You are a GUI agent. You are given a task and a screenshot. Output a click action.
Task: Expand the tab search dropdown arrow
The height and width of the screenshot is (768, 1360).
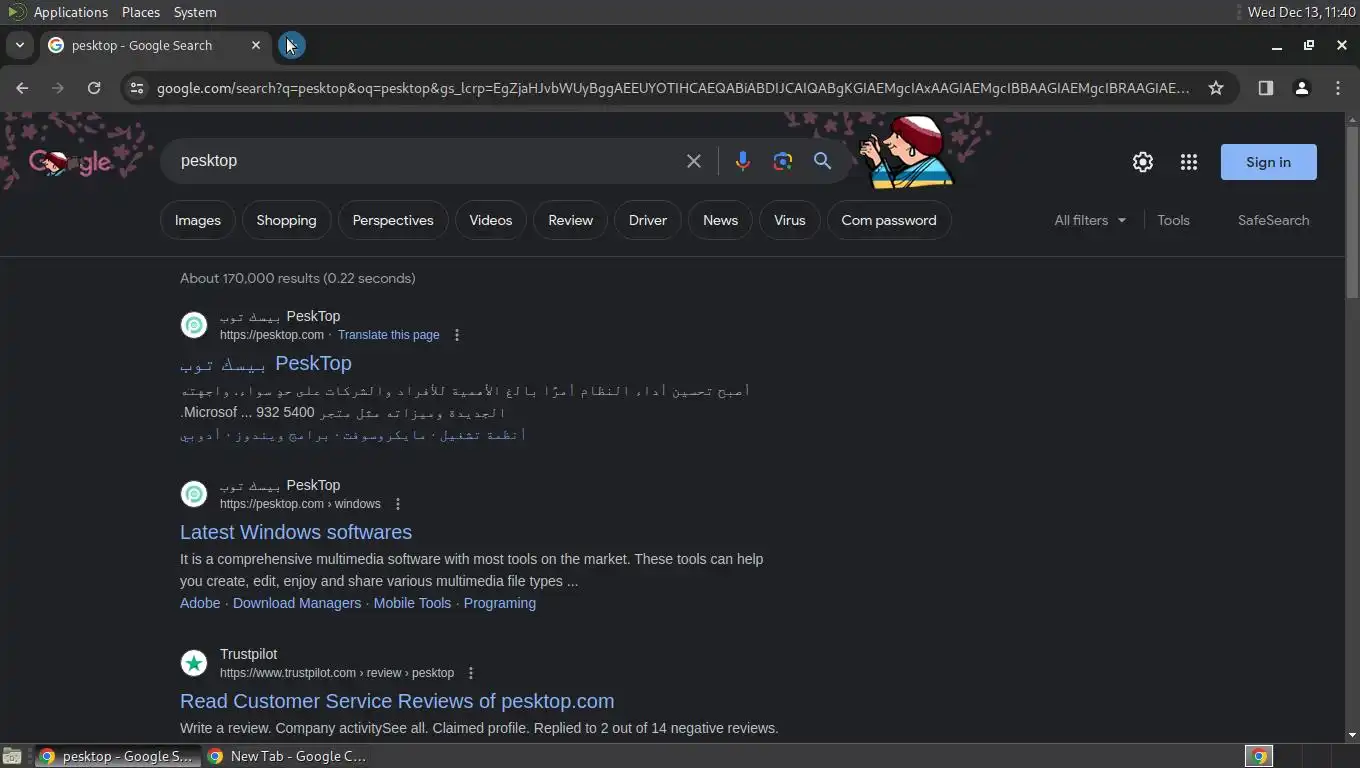[19, 45]
